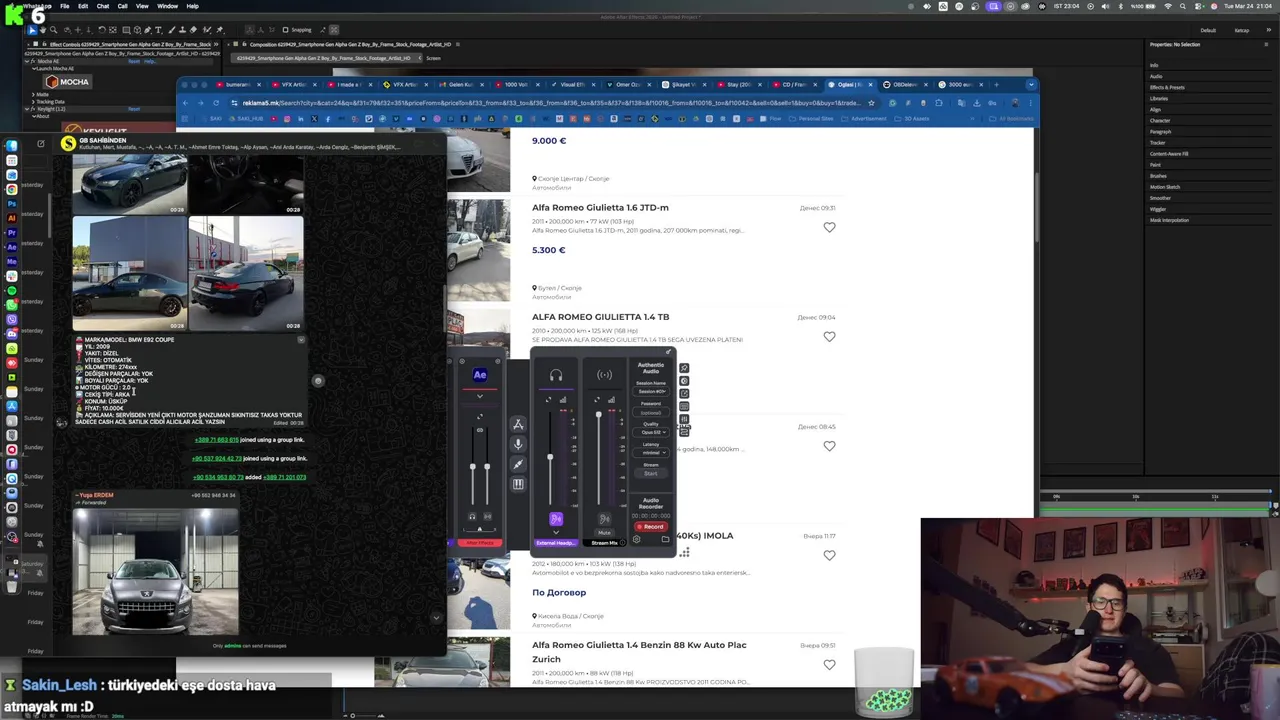
Task: Open the Call menu in the menu bar
Action: point(123,6)
